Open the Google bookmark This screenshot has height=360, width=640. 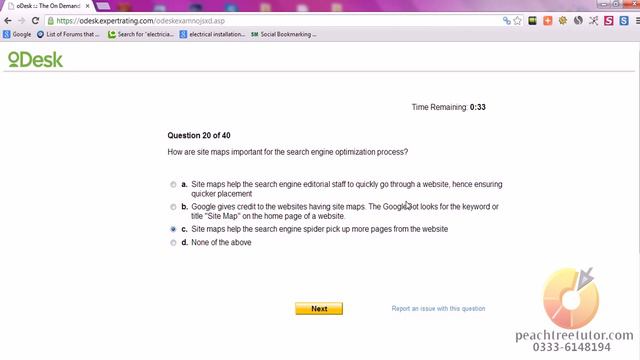tap(17, 35)
